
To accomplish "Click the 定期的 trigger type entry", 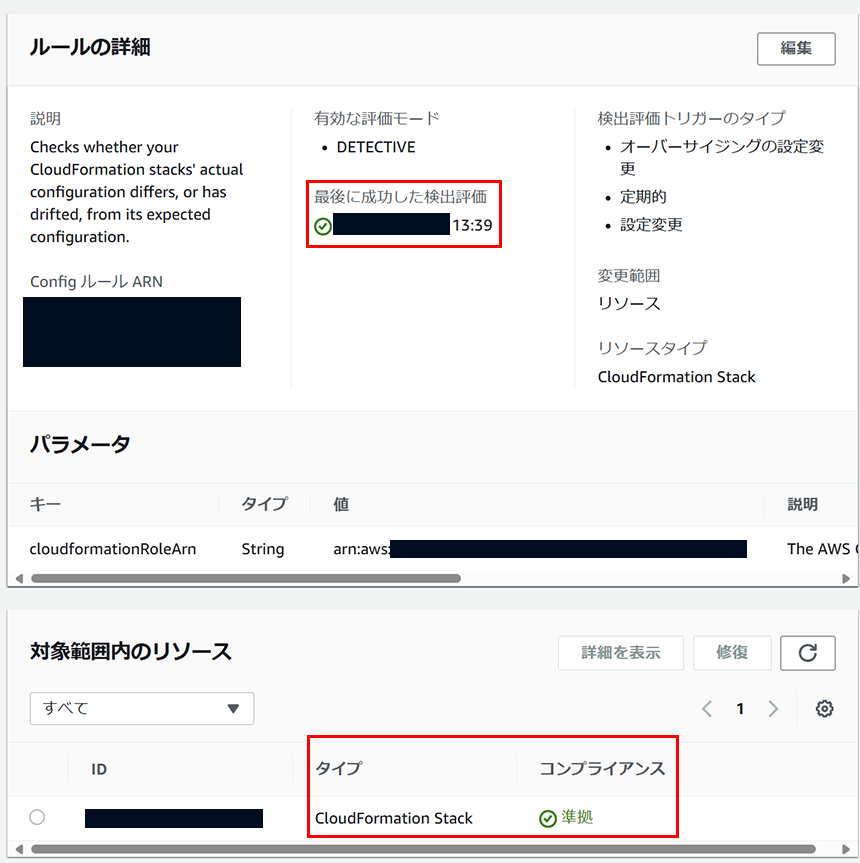I will (x=643, y=196).
